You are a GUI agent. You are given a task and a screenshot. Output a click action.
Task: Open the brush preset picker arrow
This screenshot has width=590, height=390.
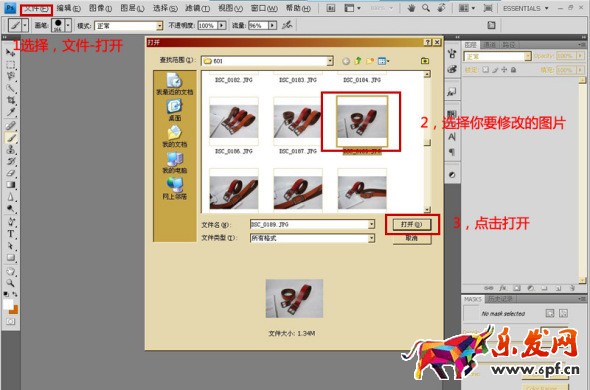[68, 26]
